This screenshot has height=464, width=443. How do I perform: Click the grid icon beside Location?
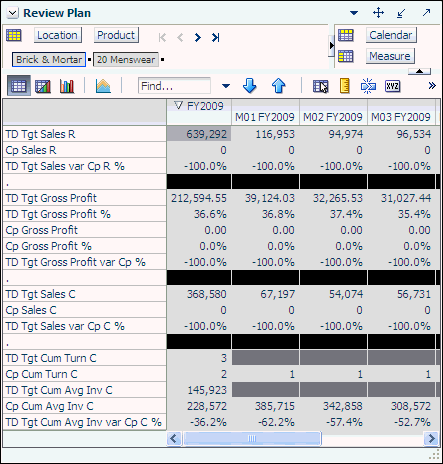pos(14,35)
